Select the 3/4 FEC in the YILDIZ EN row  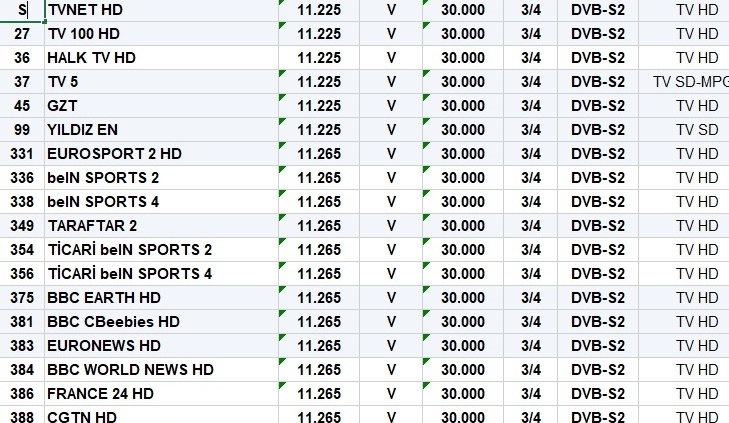(x=530, y=130)
